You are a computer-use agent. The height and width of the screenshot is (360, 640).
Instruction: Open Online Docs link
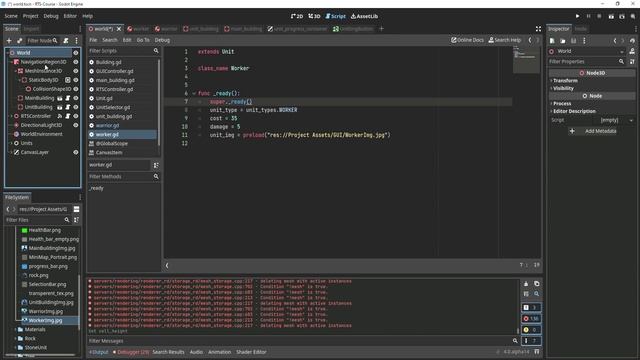(467, 40)
